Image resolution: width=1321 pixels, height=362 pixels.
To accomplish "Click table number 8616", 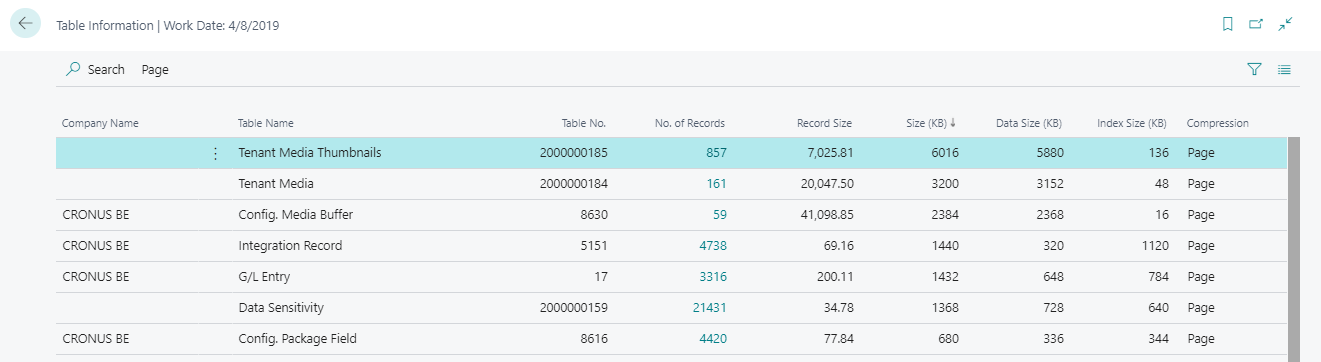I will 594,339.
